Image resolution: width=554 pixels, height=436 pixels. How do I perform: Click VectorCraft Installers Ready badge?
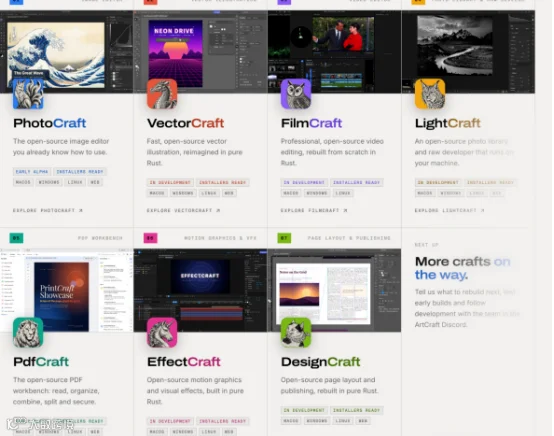(223, 182)
